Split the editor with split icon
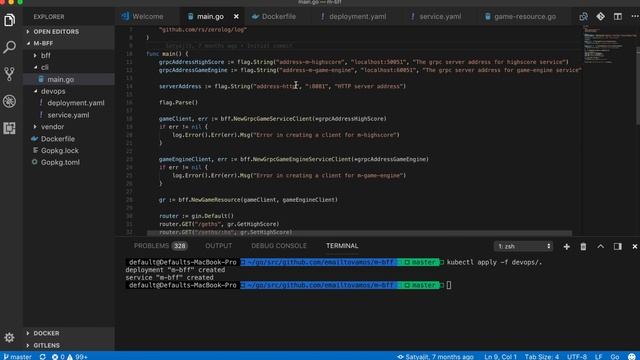640x360 pixels. (618, 17)
